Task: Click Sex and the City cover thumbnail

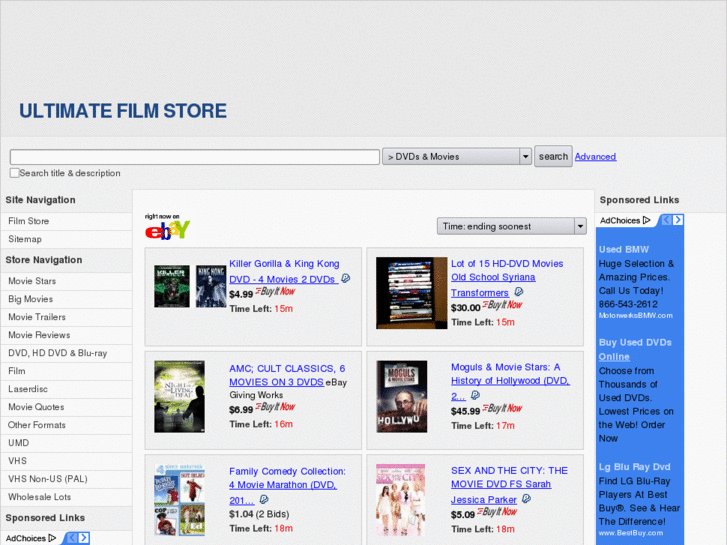Action: pyautogui.click(x=400, y=500)
